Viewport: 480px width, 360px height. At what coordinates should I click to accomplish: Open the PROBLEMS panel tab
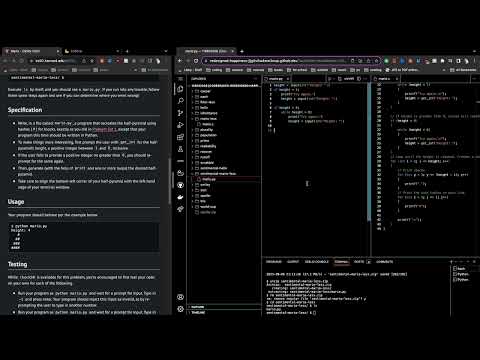pyautogui.click(x=274, y=262)
